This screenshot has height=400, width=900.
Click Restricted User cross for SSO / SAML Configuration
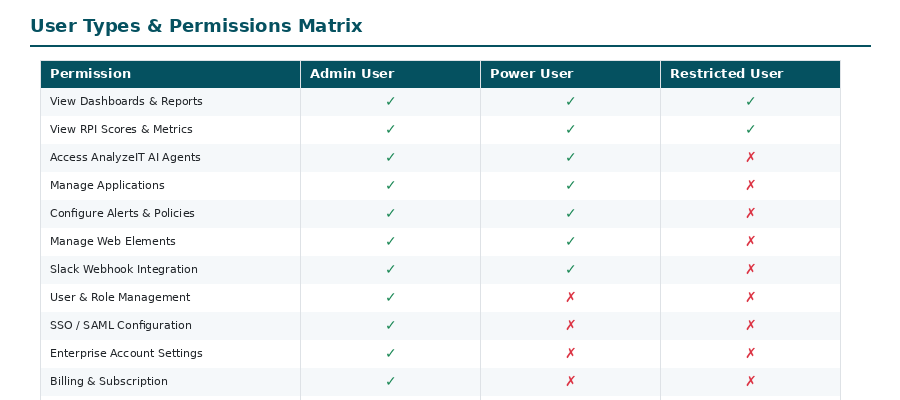coord(750,325)
